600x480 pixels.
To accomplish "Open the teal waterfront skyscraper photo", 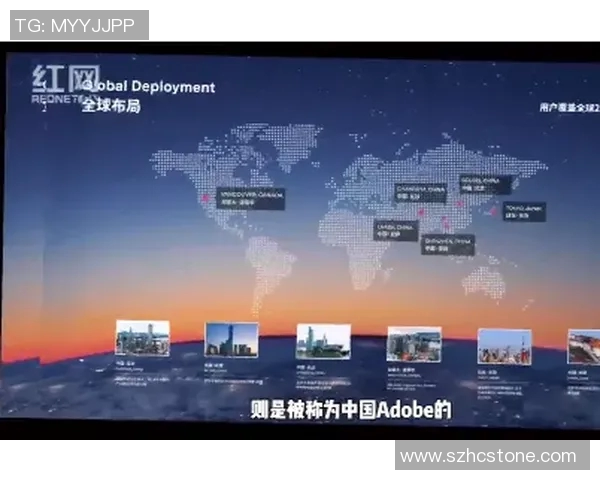I will [x=324, y=342].
